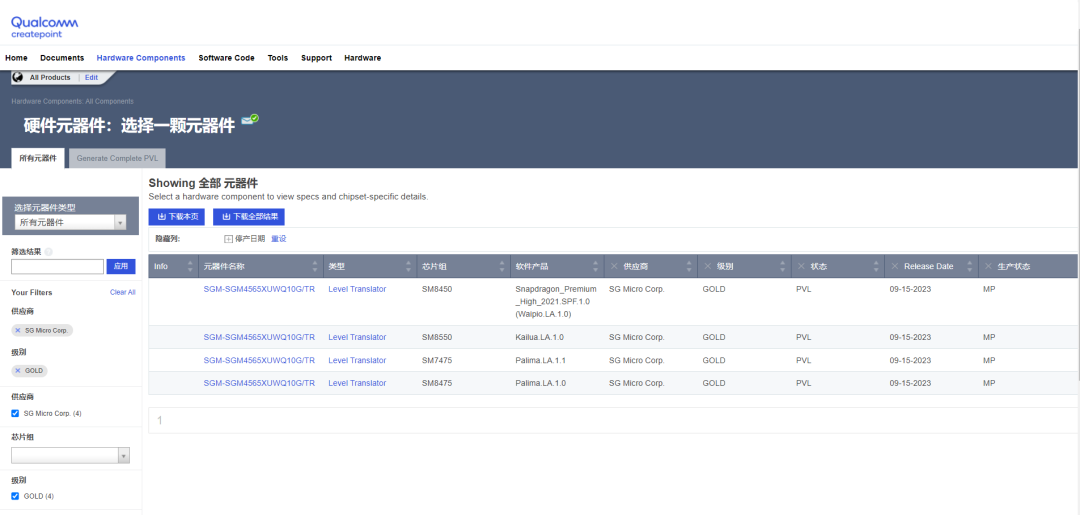This screenshot has width=1080, height=515.
Task: Switch to Generate Complete PVL tab
Action: click(117, 158)
